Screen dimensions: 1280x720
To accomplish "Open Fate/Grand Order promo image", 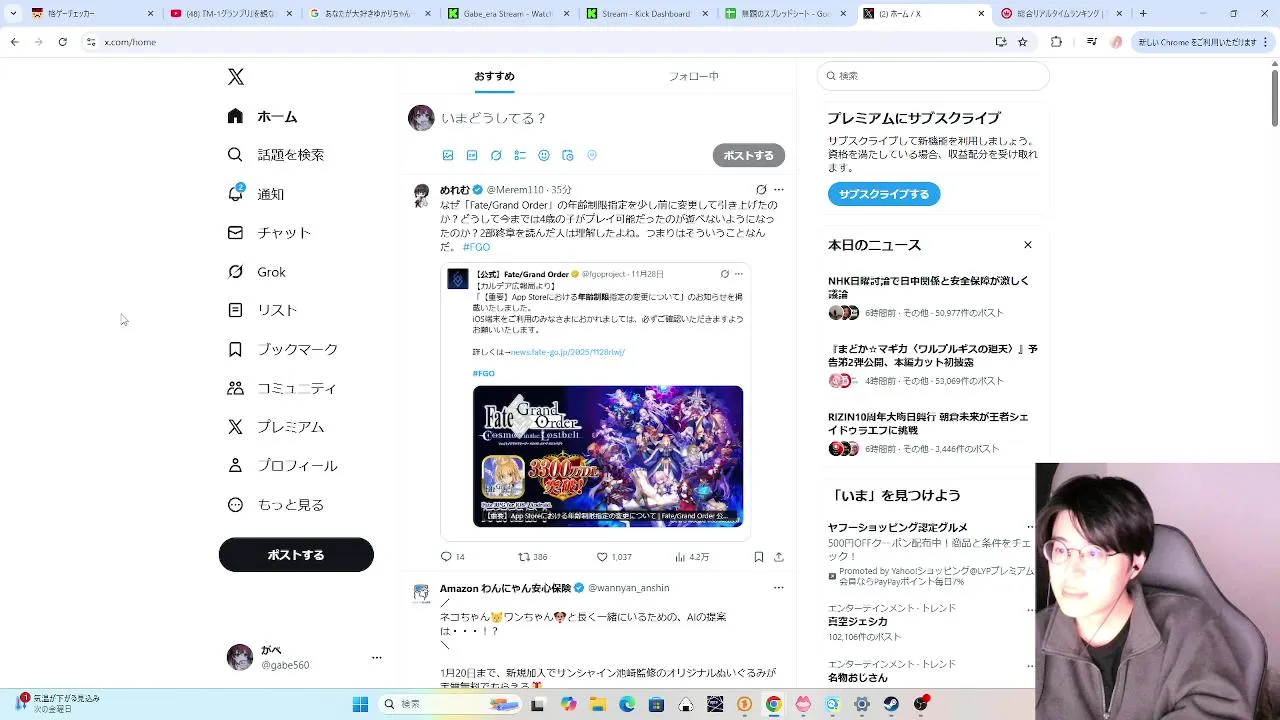I will click(x=608, y=456).
